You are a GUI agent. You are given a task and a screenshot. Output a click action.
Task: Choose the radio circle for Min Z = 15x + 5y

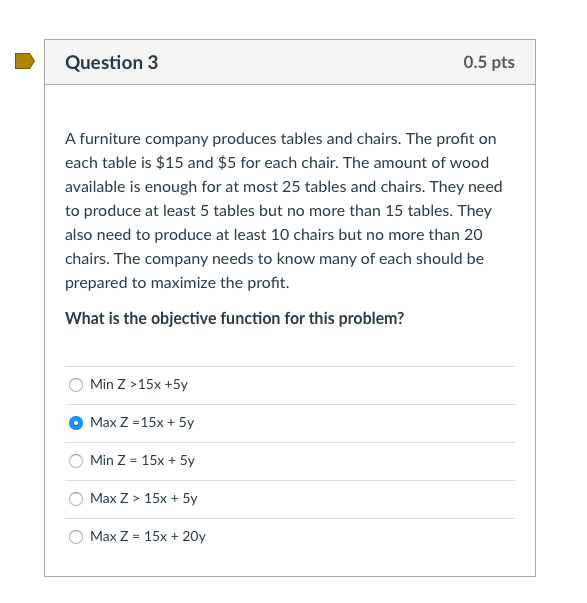76,461
